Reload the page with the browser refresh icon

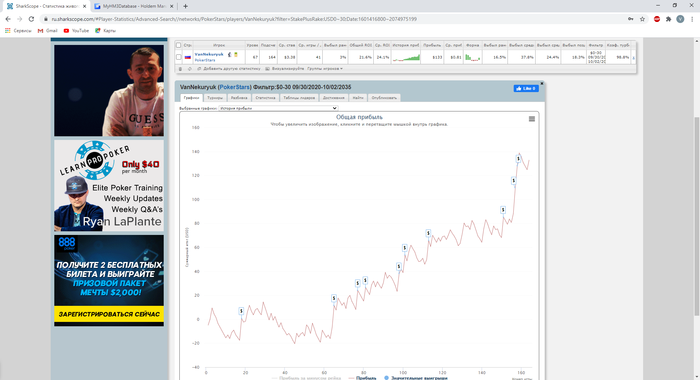[x=31, y=19]
